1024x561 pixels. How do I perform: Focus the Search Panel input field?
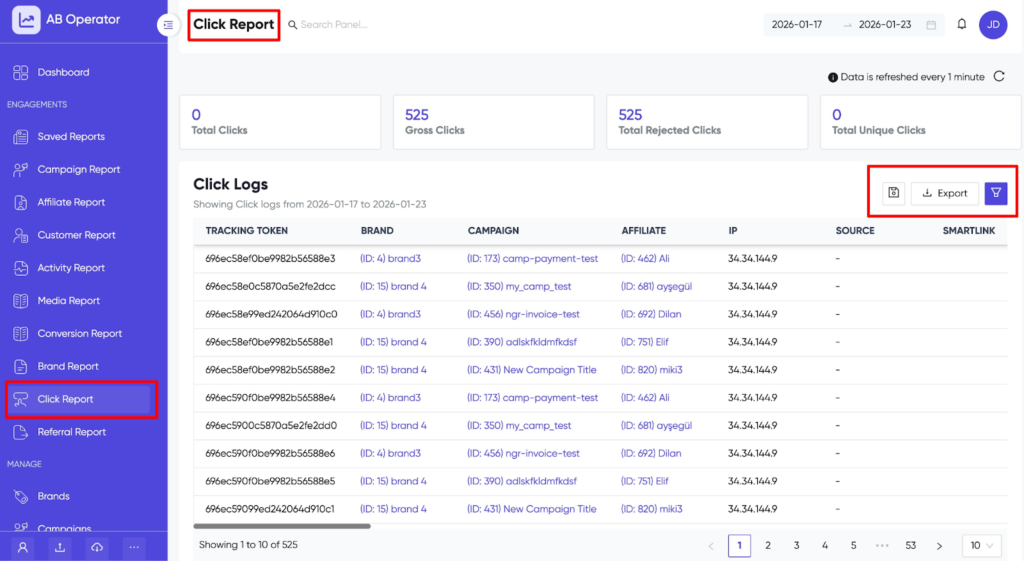[334, 25]
